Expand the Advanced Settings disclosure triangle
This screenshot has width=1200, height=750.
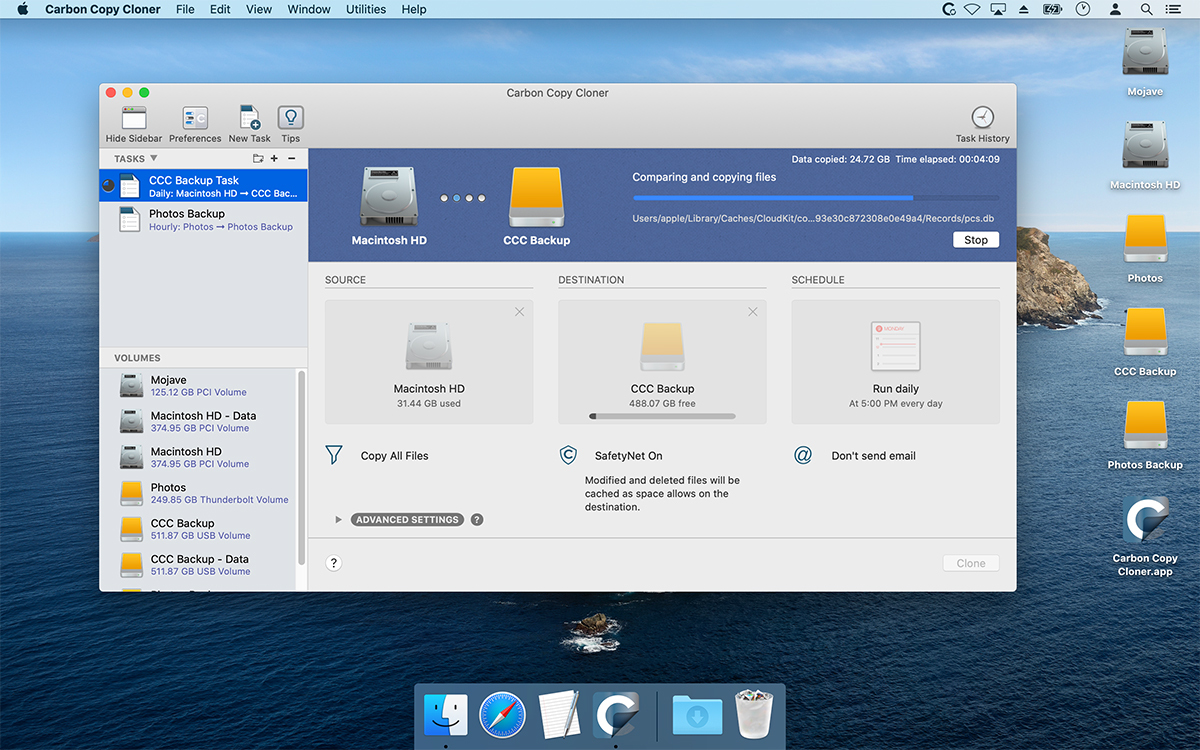pos(339,520)
